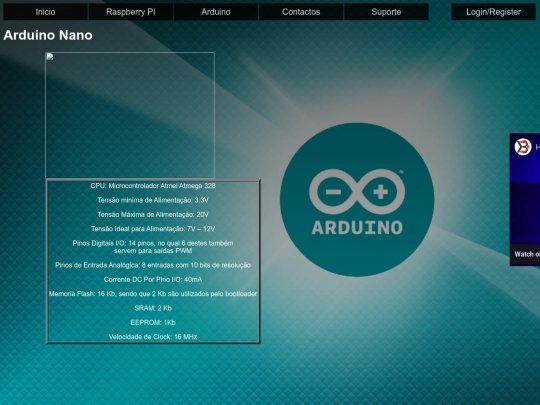Click the Suporte menu item
The height and width of the screenshot is (405, 540).
(386, 12)
